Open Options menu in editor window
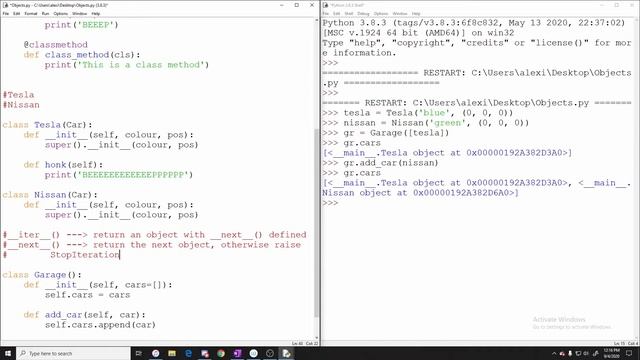 point(60,13)
